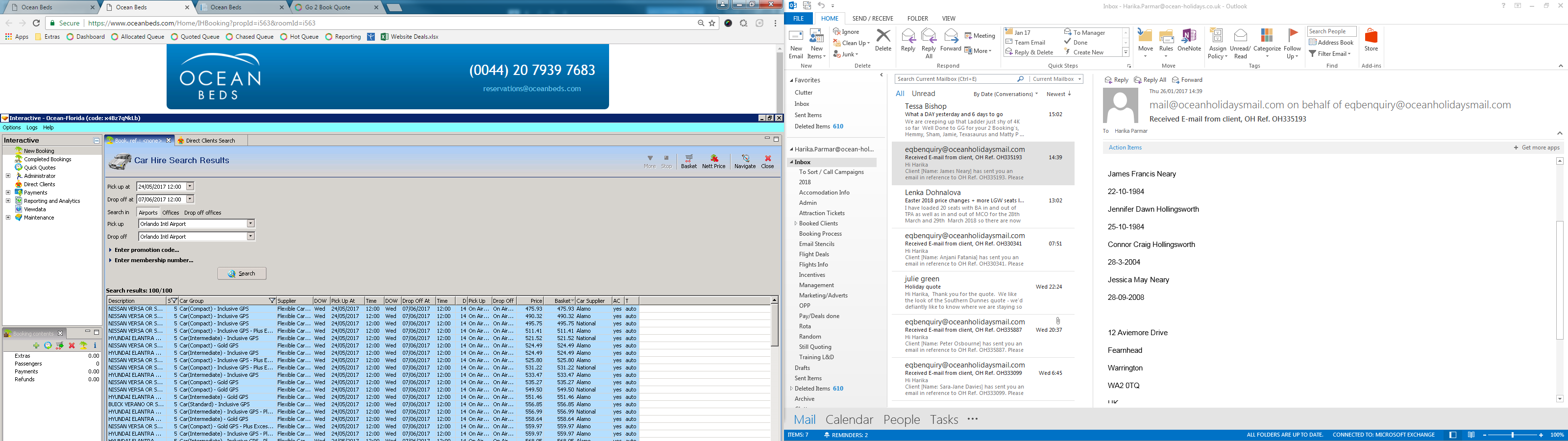Open the Chrome menu icon
This screenshot has height=441, width=1568.
click(x=775, y=23)
